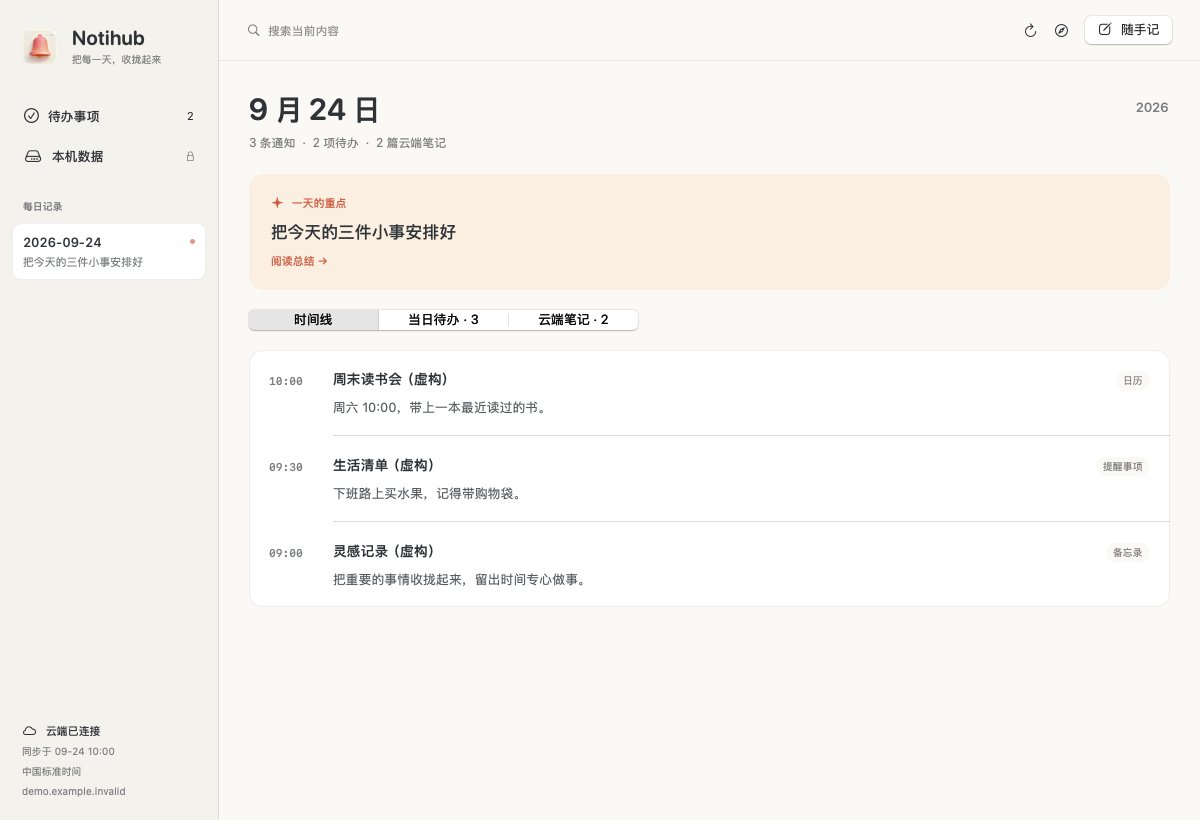
Task: Click the 2 篇云端笔记 summary text
Action: pos(411,144)
